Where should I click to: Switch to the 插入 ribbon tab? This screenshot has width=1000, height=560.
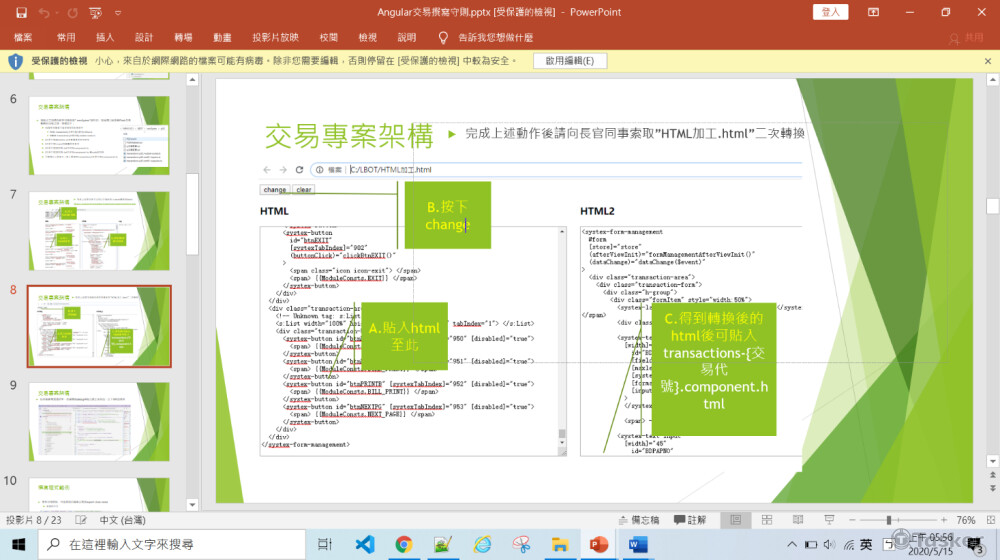tap(105, 38)
